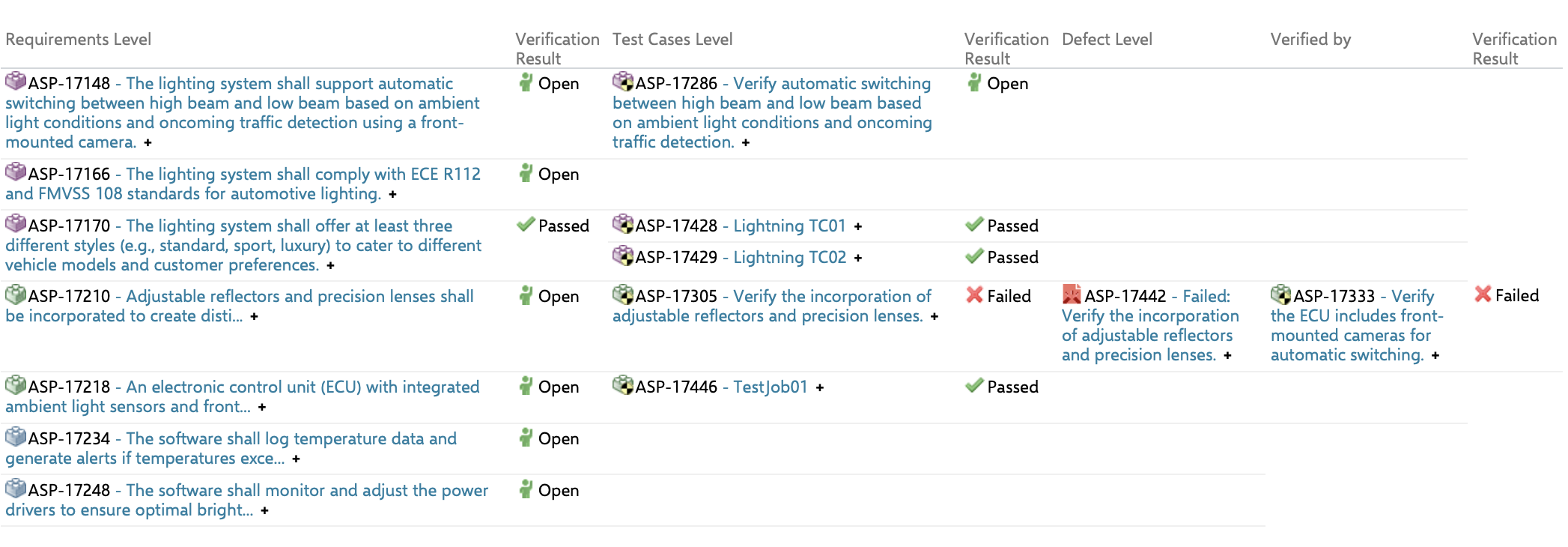Click the ASP-17286 test case icon
Image resolution: width=1568 pixels, height=547 pixels.
623,81
